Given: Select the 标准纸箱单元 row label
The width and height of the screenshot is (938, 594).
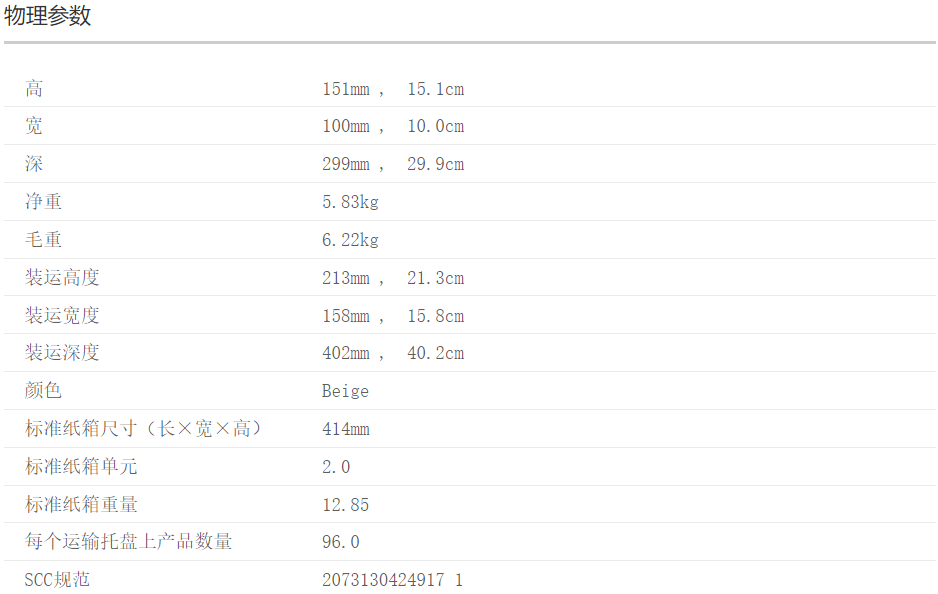Looking at the screenshot, I should (x=81, y=467).
